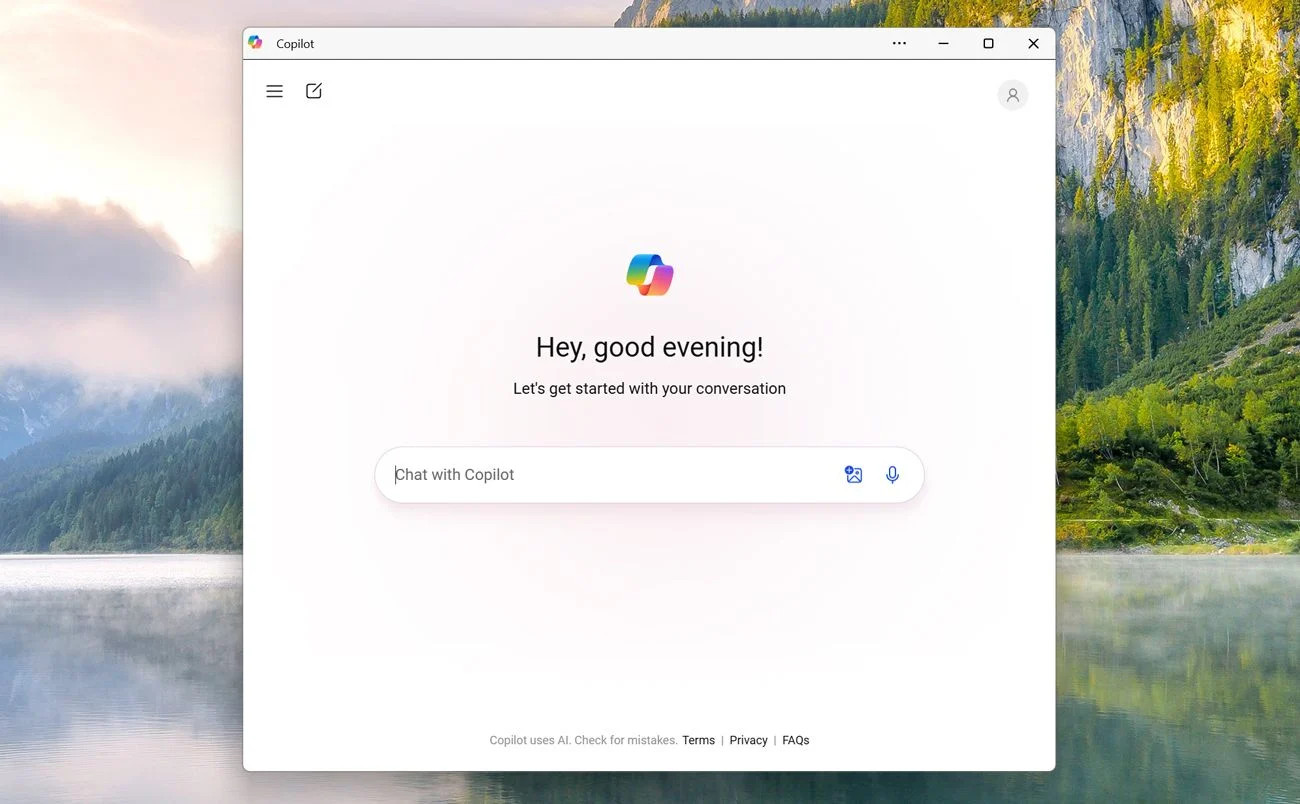The height and width of the screenshot is (804, 1300).
Task: Open the Privacy link
Action: pos(748,740)
